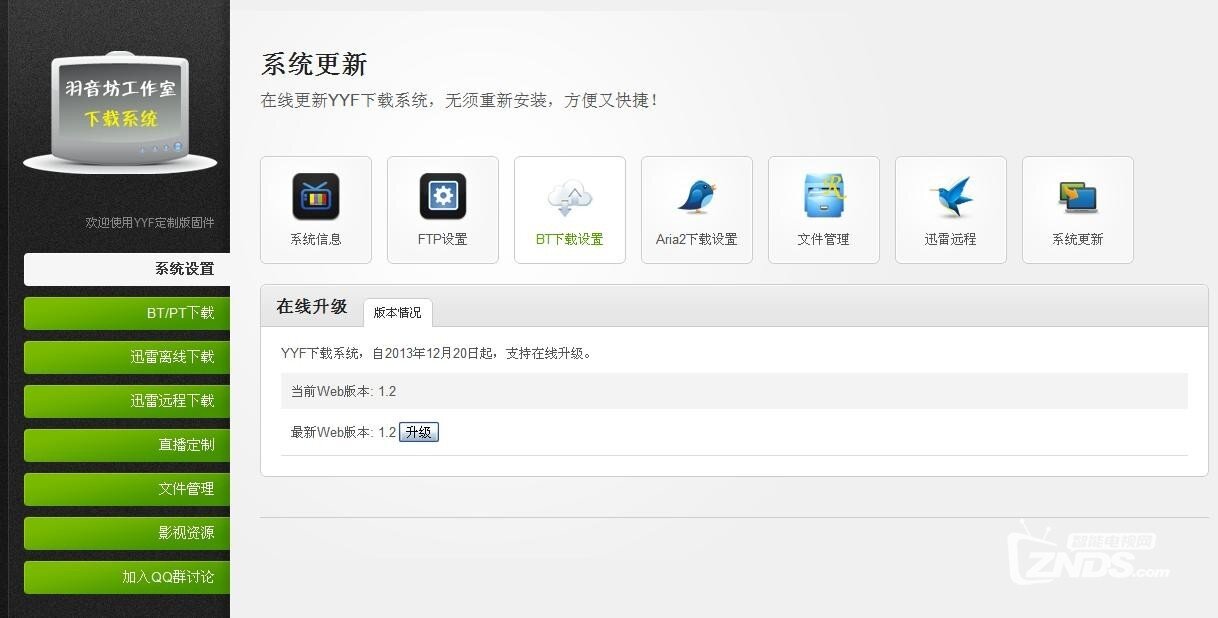Screen dimensions: 1218x618
Task: Select 系统设置 in the sidebar
Action: click(x=128, y=269)
